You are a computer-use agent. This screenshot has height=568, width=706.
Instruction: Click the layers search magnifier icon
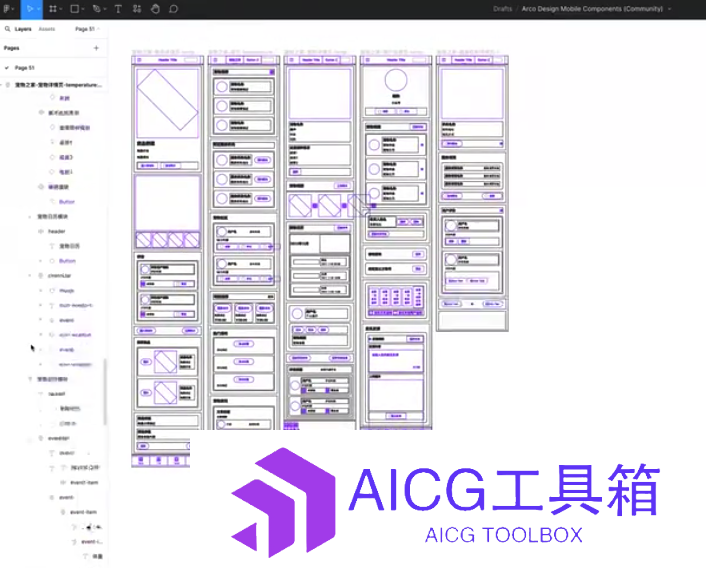pyautogui.click(x=7, y=29)
